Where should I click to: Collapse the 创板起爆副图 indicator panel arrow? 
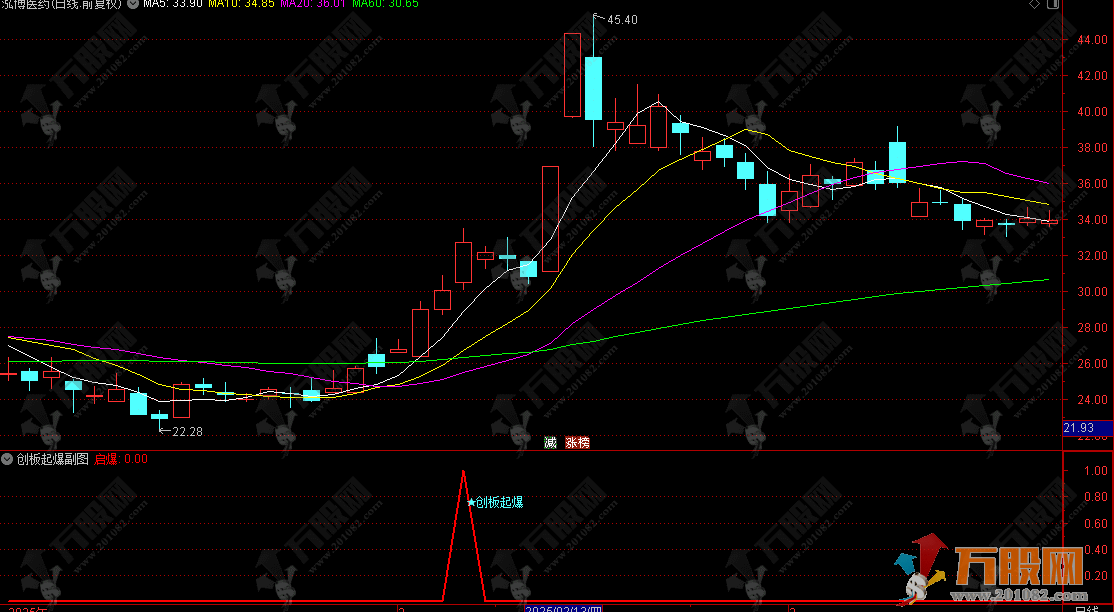8,459
